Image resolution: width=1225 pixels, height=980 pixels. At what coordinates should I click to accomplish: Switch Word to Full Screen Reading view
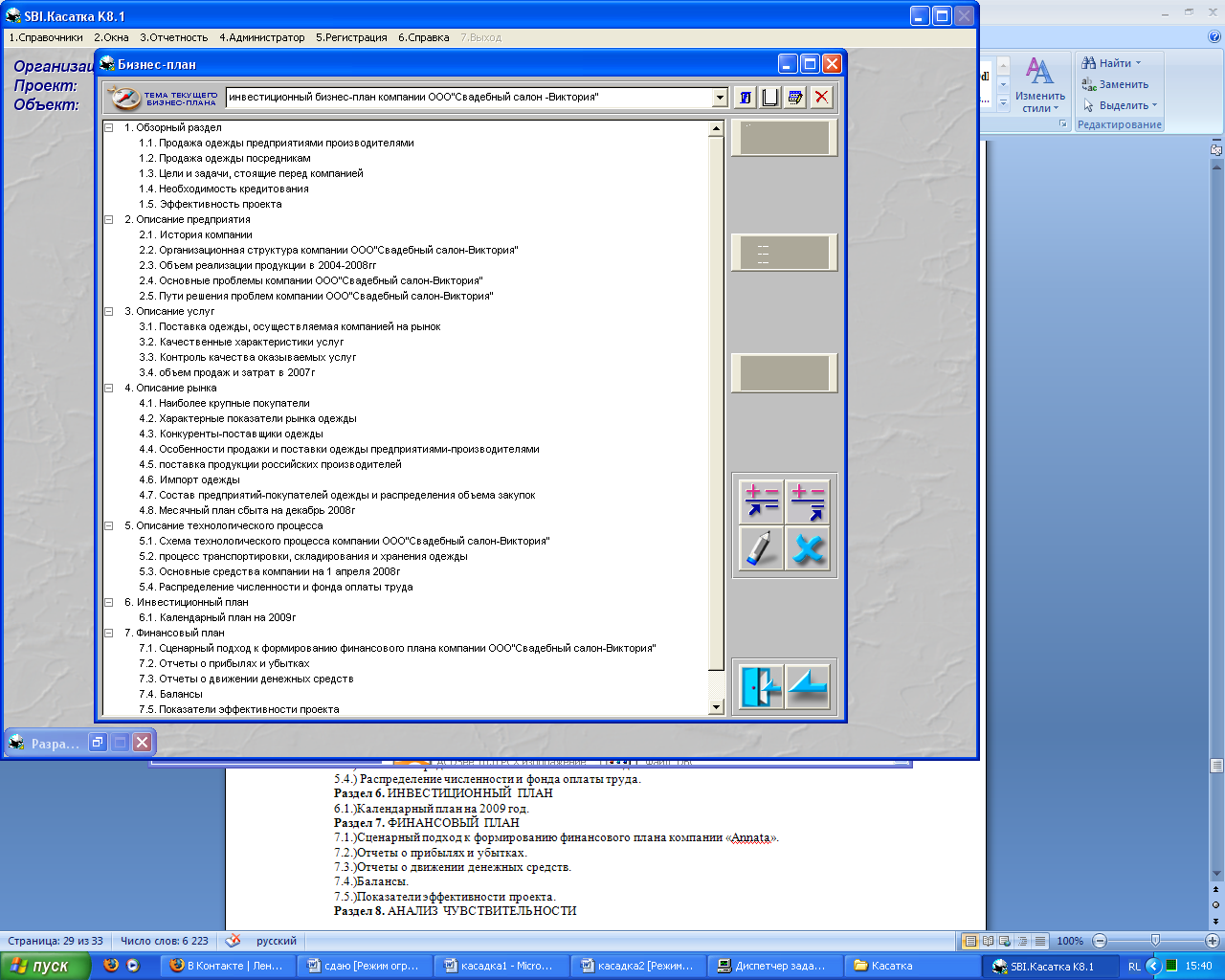(x=988, y=941)
